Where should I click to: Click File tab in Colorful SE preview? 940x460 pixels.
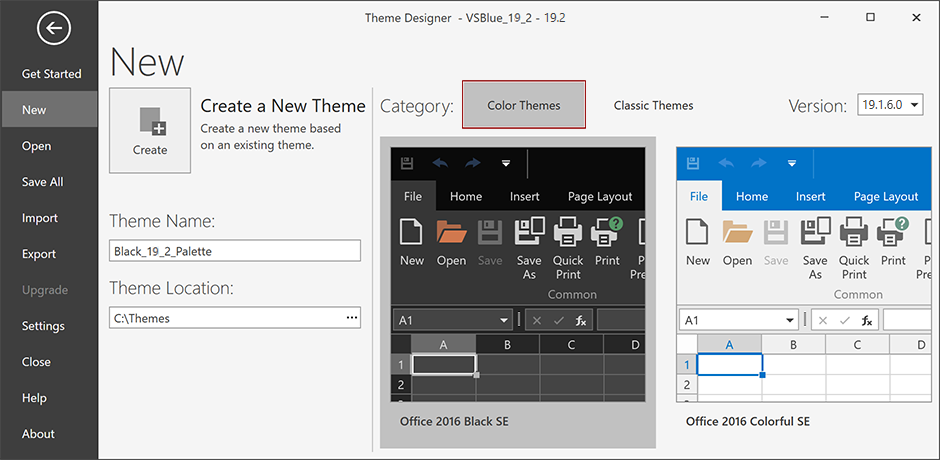[x=699, y=196]
